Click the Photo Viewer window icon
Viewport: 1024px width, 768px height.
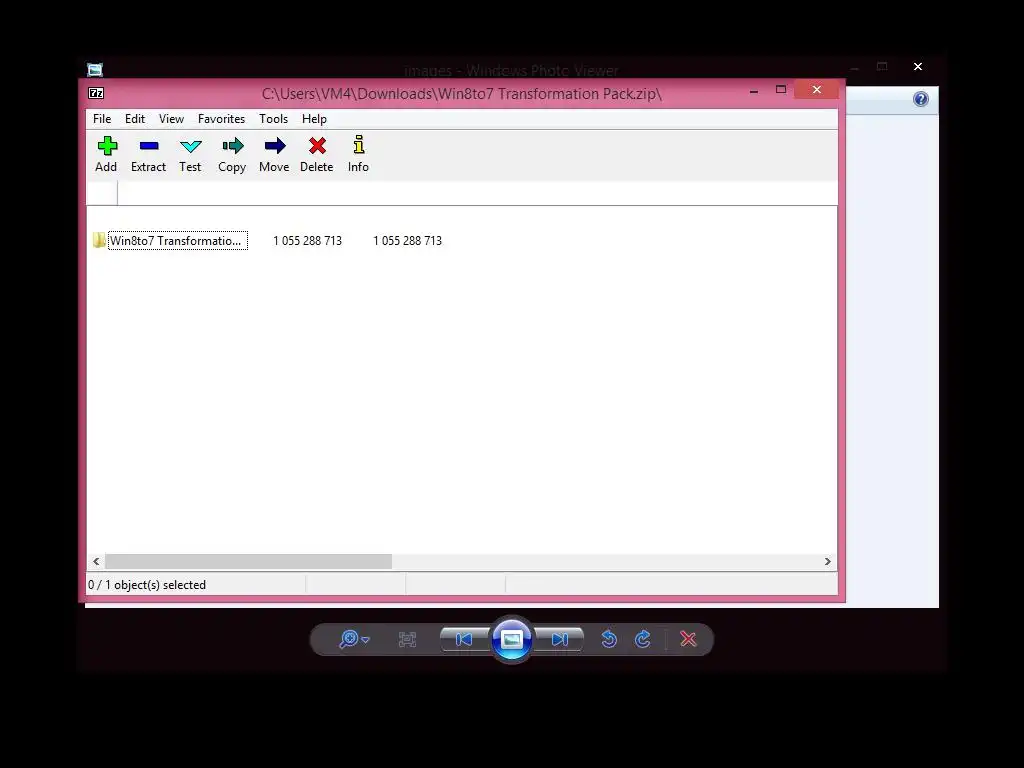coord(95,70)
